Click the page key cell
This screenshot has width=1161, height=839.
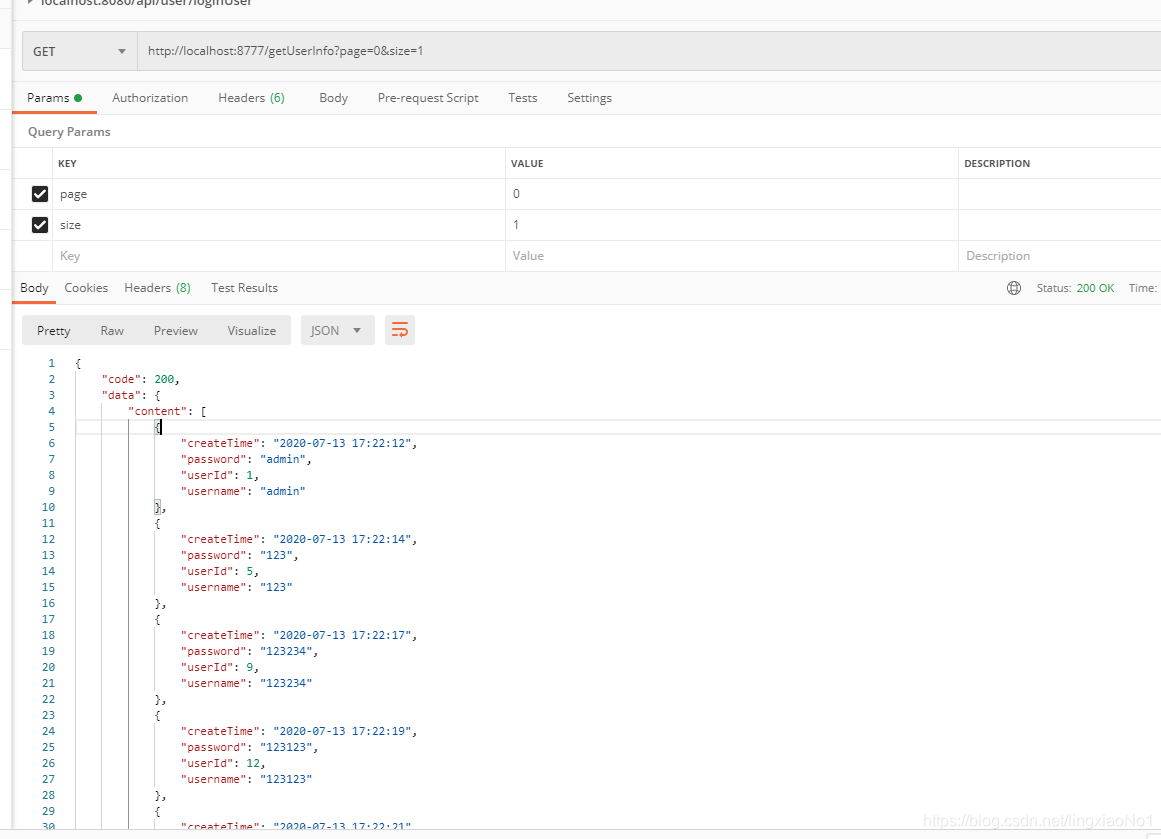(278, 194)
